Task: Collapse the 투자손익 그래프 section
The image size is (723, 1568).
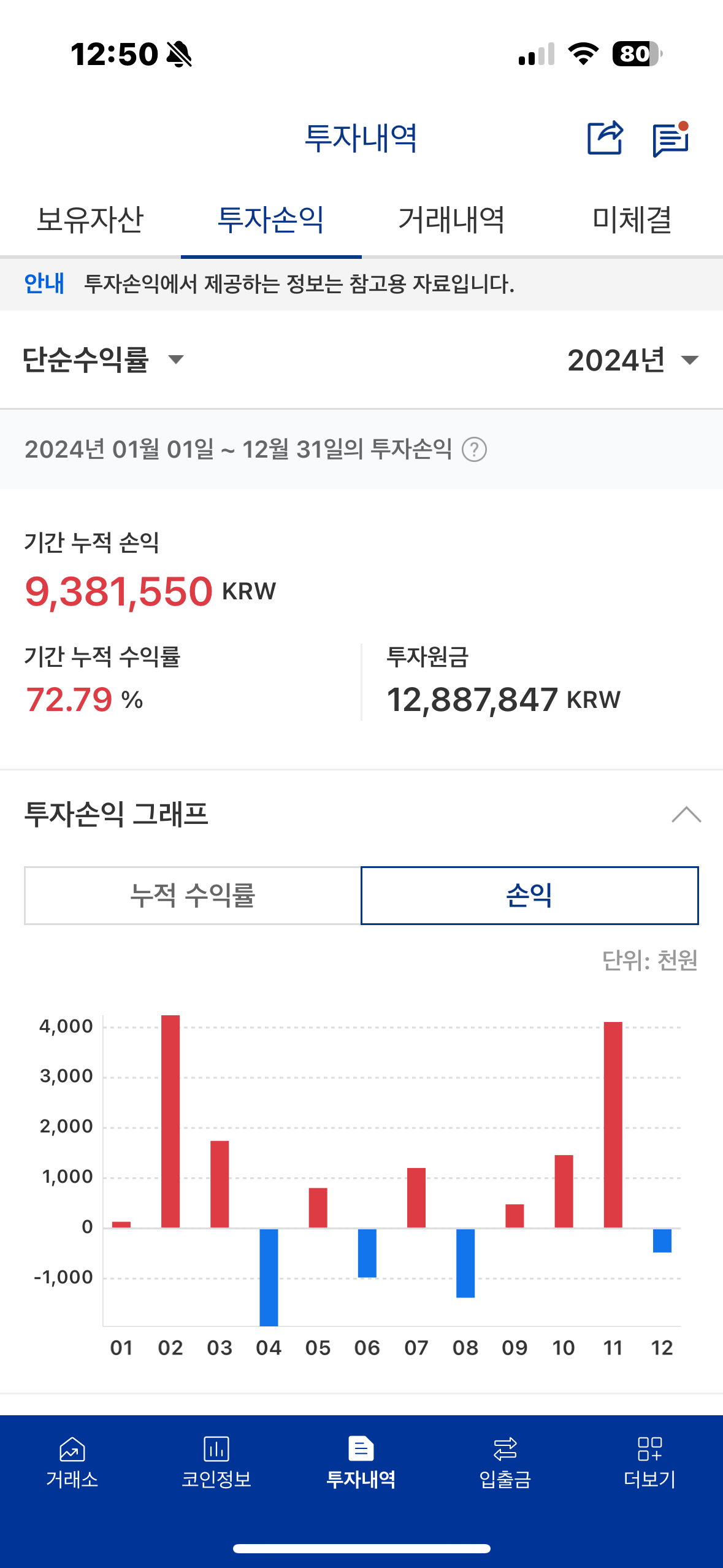Action: (x=686, y=815)
